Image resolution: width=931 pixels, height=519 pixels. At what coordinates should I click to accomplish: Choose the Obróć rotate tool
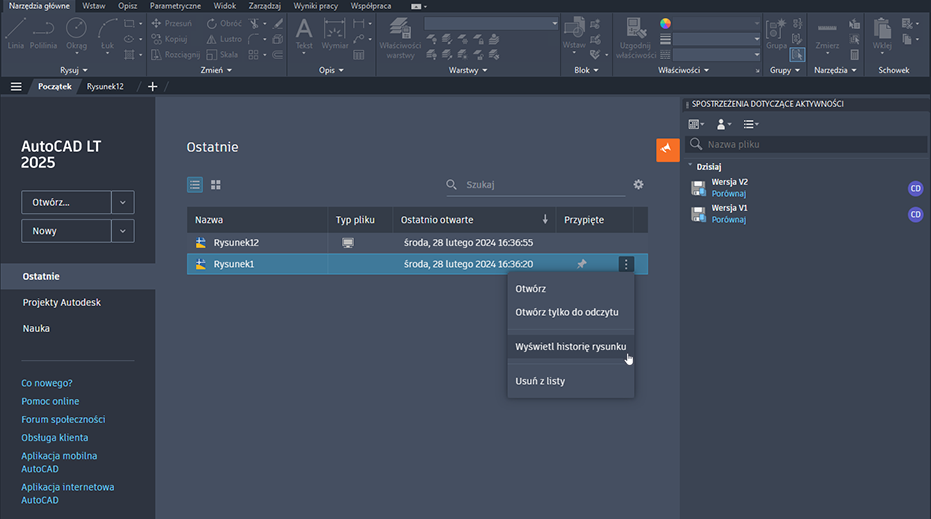pyautogui.click(x=224, y=23)
